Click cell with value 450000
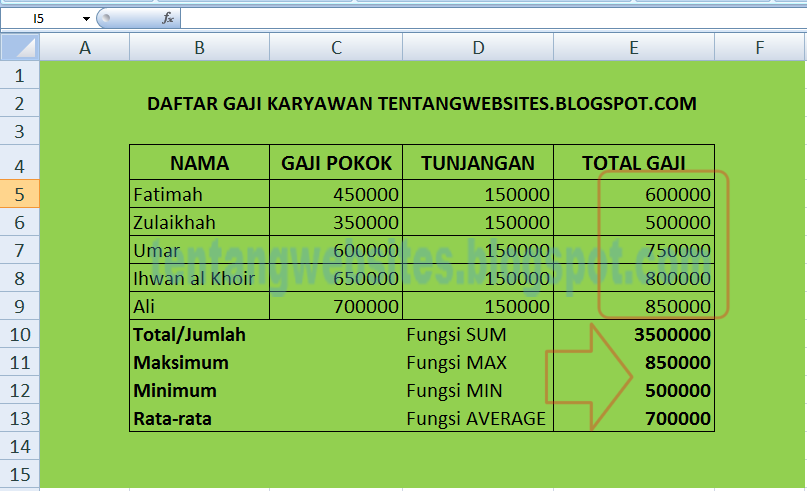 click(x=336, y=194)
